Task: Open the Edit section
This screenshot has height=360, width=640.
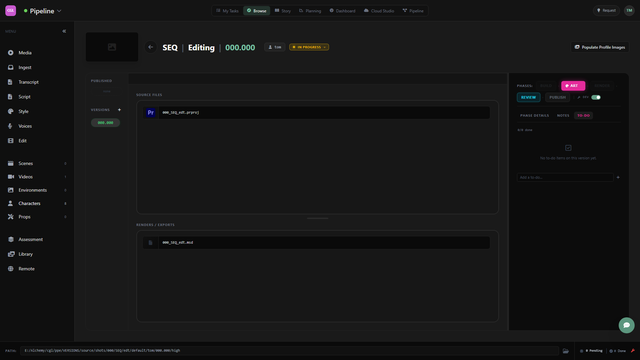Action: (22, 141)
